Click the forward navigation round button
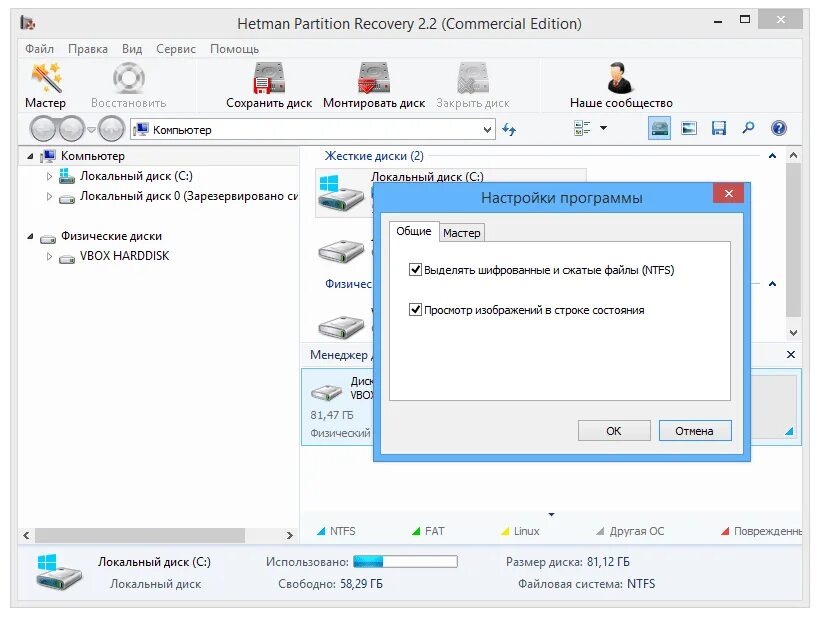835x633 pixels. 71,129
